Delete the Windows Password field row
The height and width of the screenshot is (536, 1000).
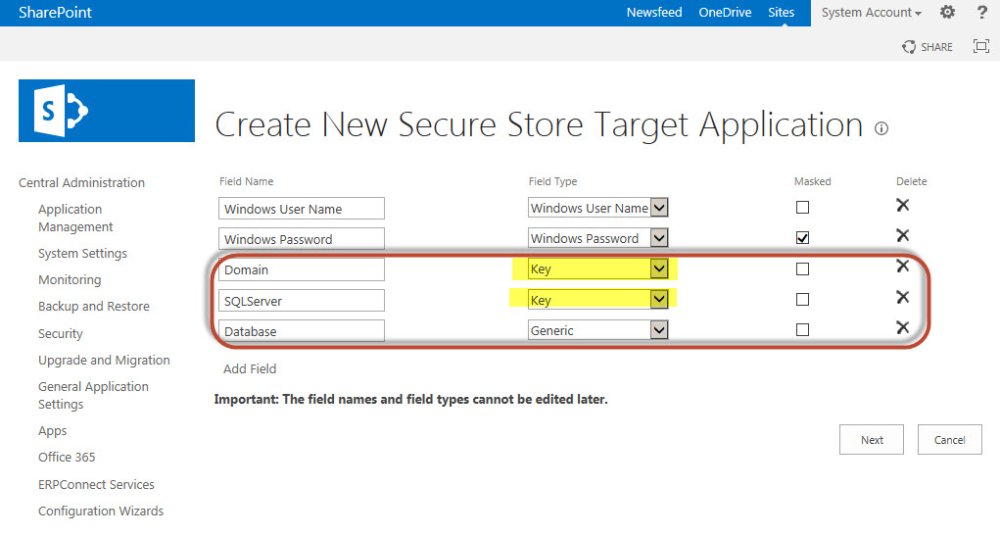point(902,235)
